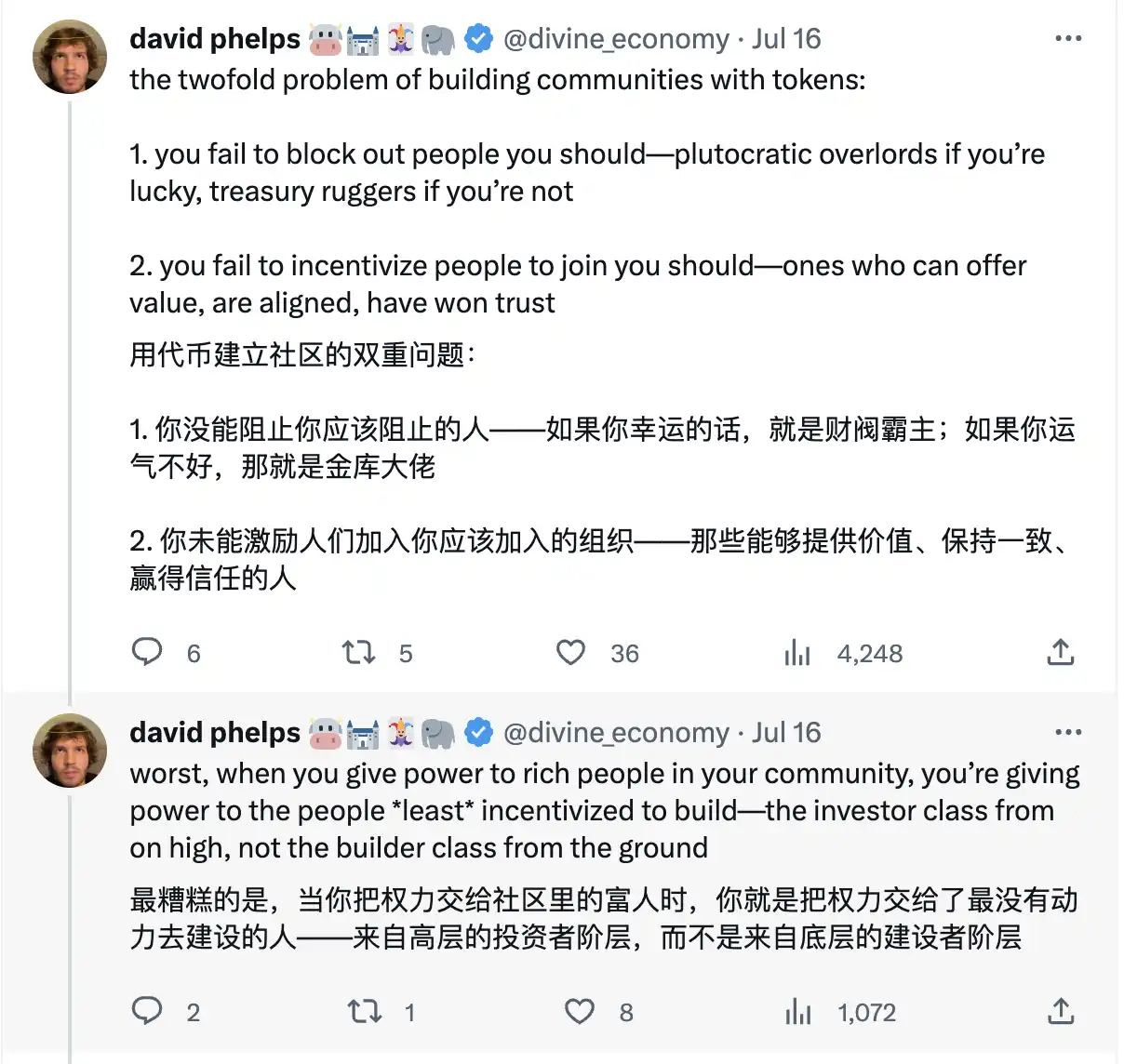Reply to the twofold problem tweet
Image resolution: width=1124 pixels, height=1064 pixels.
pos(147,652)
